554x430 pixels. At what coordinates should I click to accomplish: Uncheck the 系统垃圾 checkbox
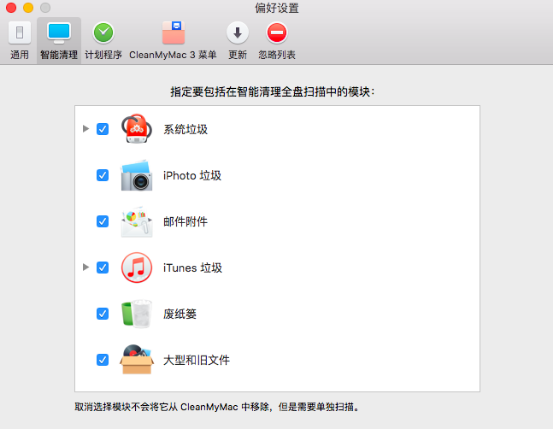point(102,129)
